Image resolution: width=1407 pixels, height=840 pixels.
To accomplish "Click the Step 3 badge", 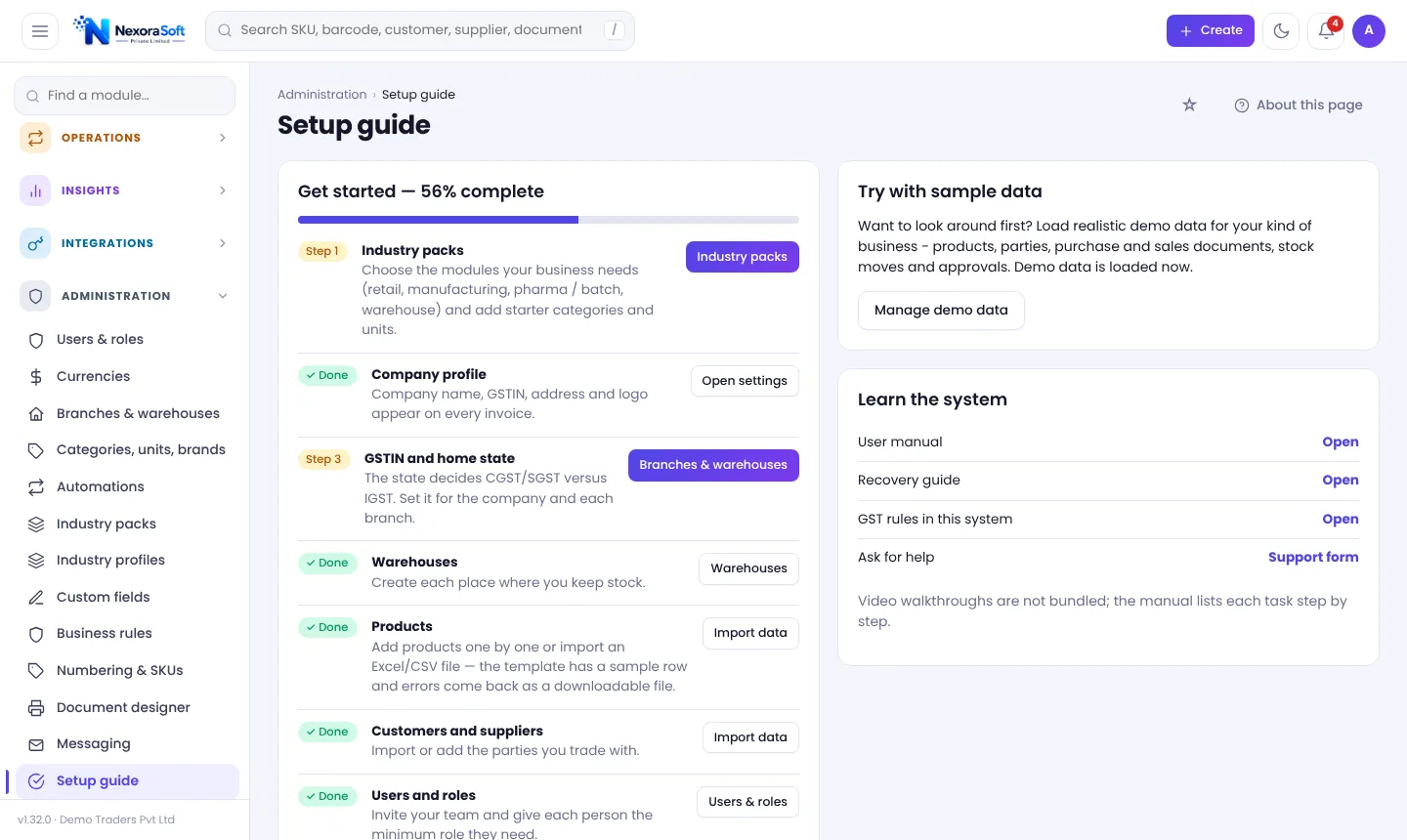I will [323, 459].
